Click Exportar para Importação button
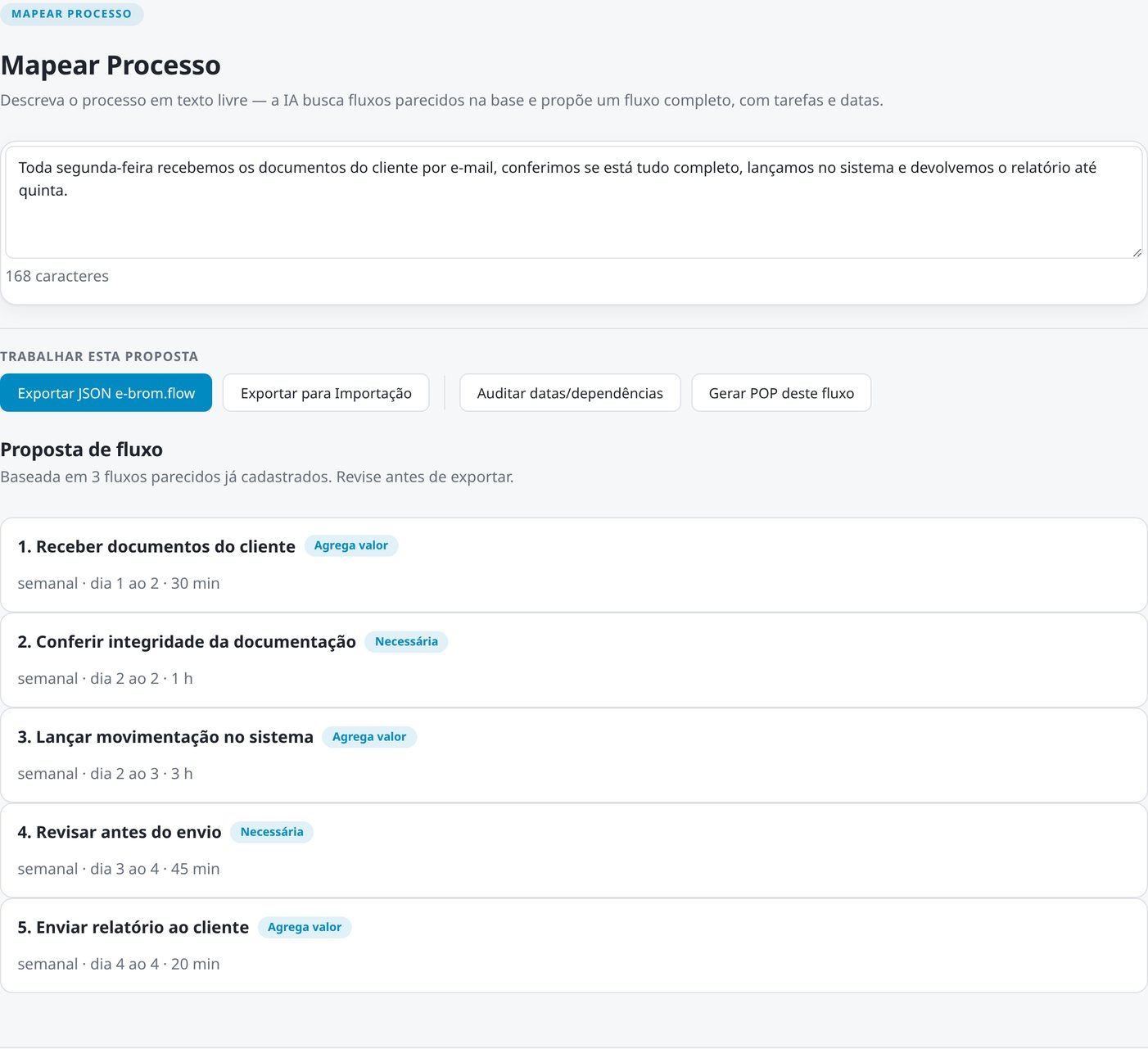Image resolution: width=1148 pixels, height=1049 pixels. coord(326,393)
